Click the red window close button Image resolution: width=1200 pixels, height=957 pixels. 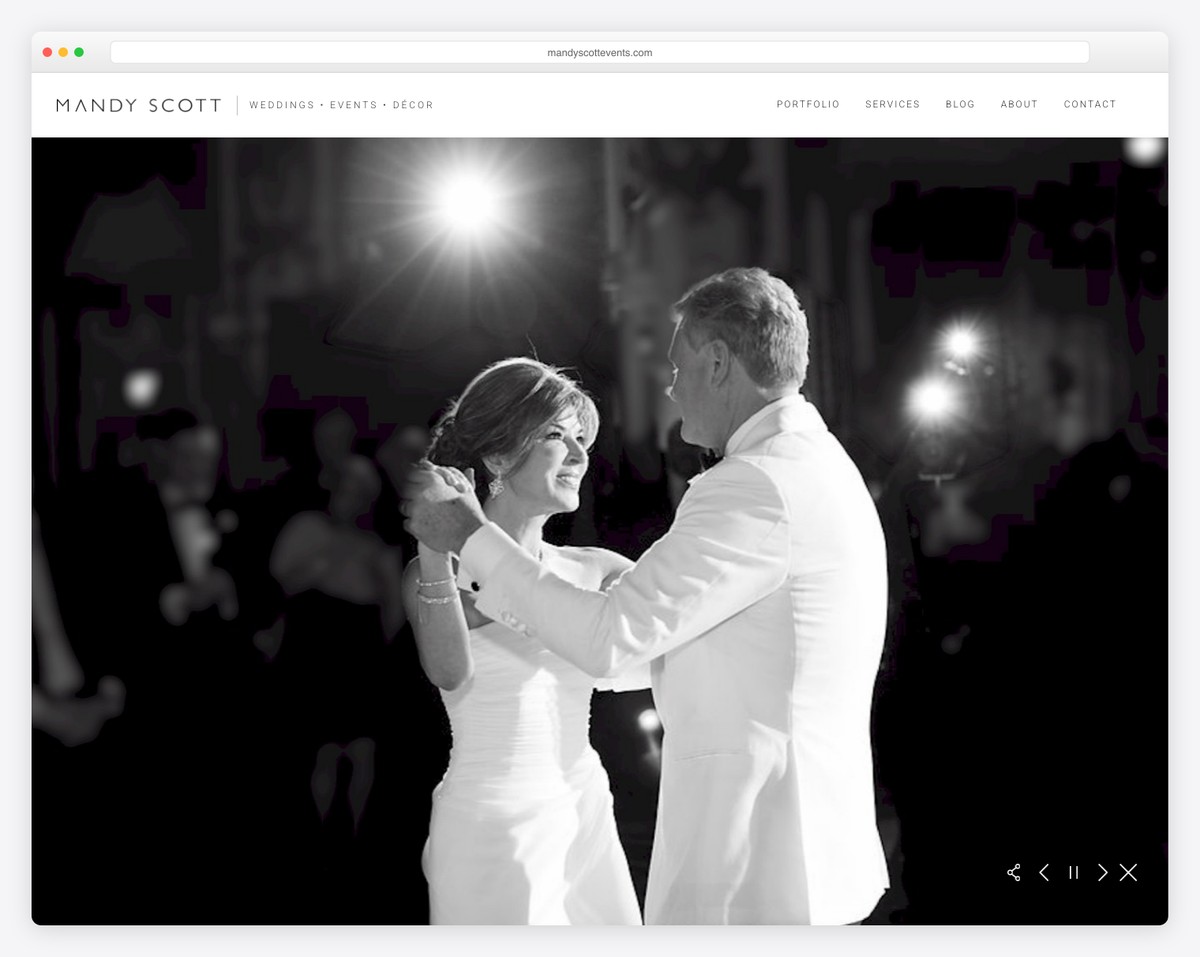pyautogui.click(x=46, y=51)
